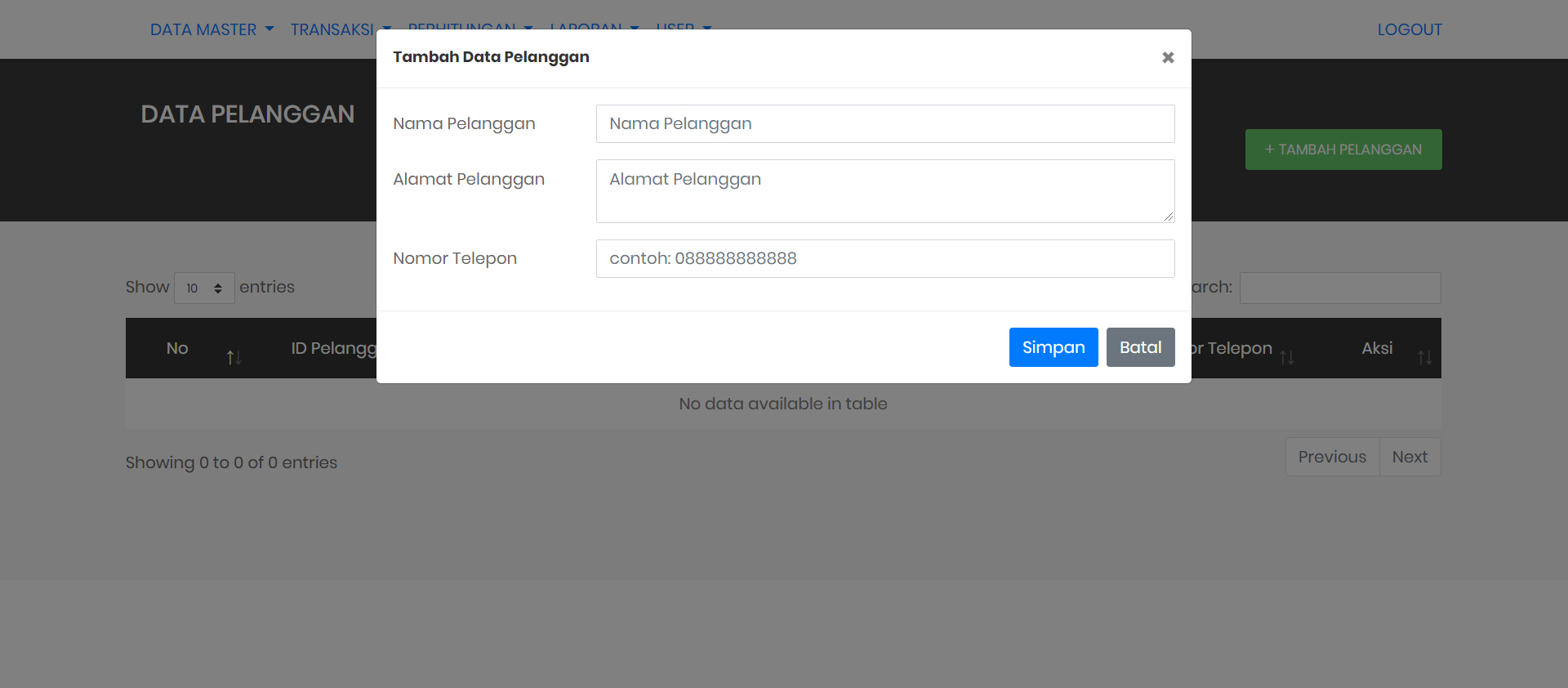The width and height of the screenshot is (1568, 688).
Task: Cancel with the Batal button
Action: [1140, 347]
